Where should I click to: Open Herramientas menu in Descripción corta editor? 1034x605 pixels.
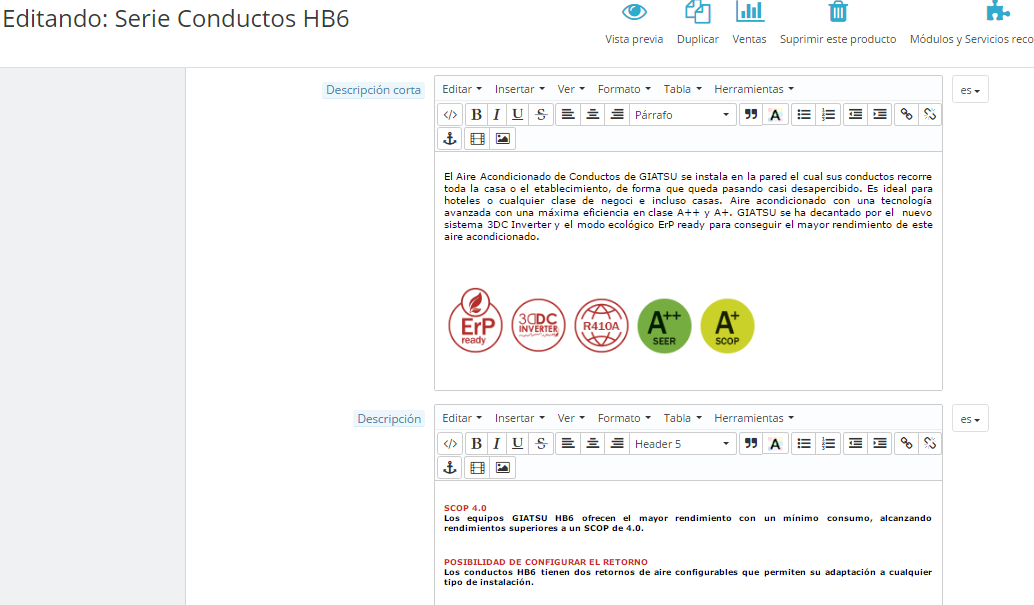point(754,89)
